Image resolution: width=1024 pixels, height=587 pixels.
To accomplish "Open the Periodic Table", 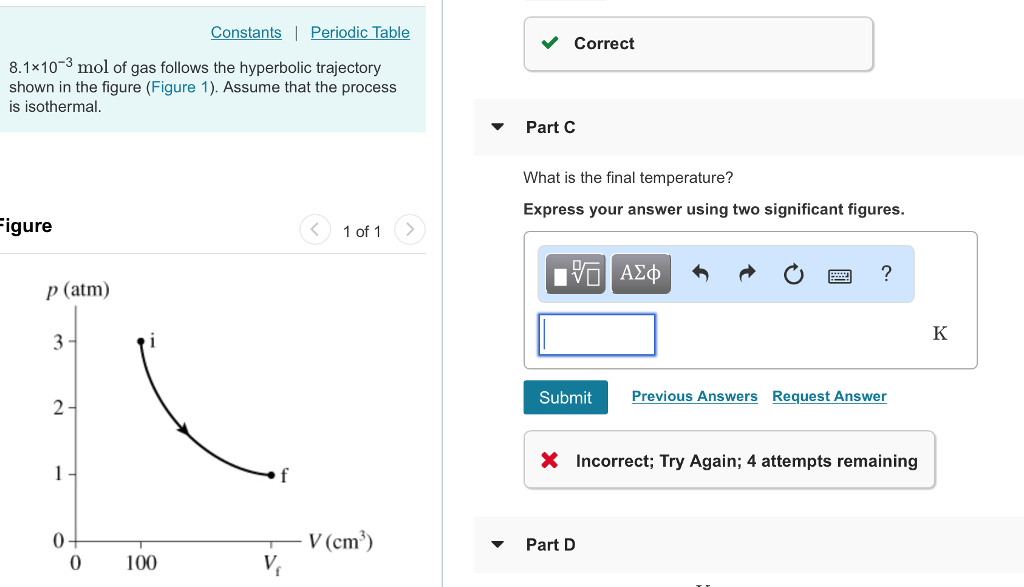I will 359,32.
